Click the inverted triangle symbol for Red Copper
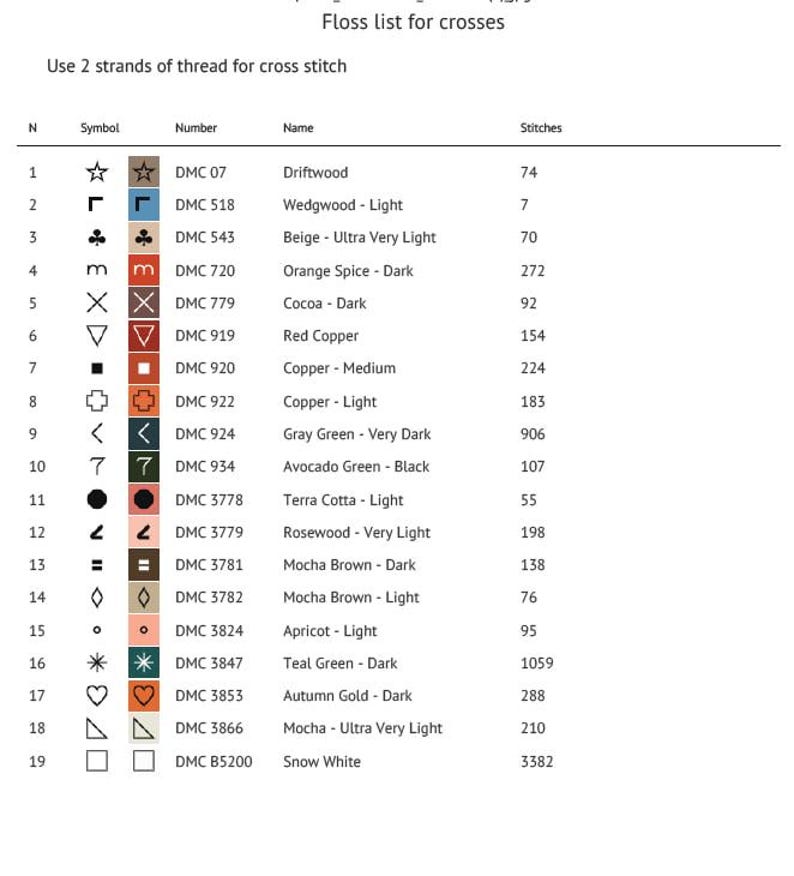794x876 pixels. pos(97,336)
